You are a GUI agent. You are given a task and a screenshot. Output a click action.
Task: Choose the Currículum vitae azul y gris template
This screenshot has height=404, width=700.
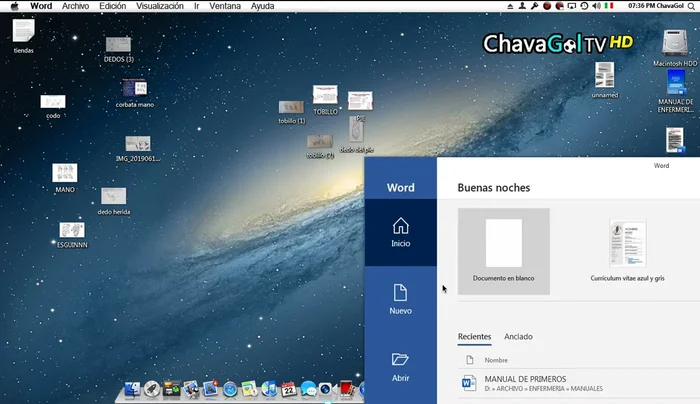[x=628, y=250]
